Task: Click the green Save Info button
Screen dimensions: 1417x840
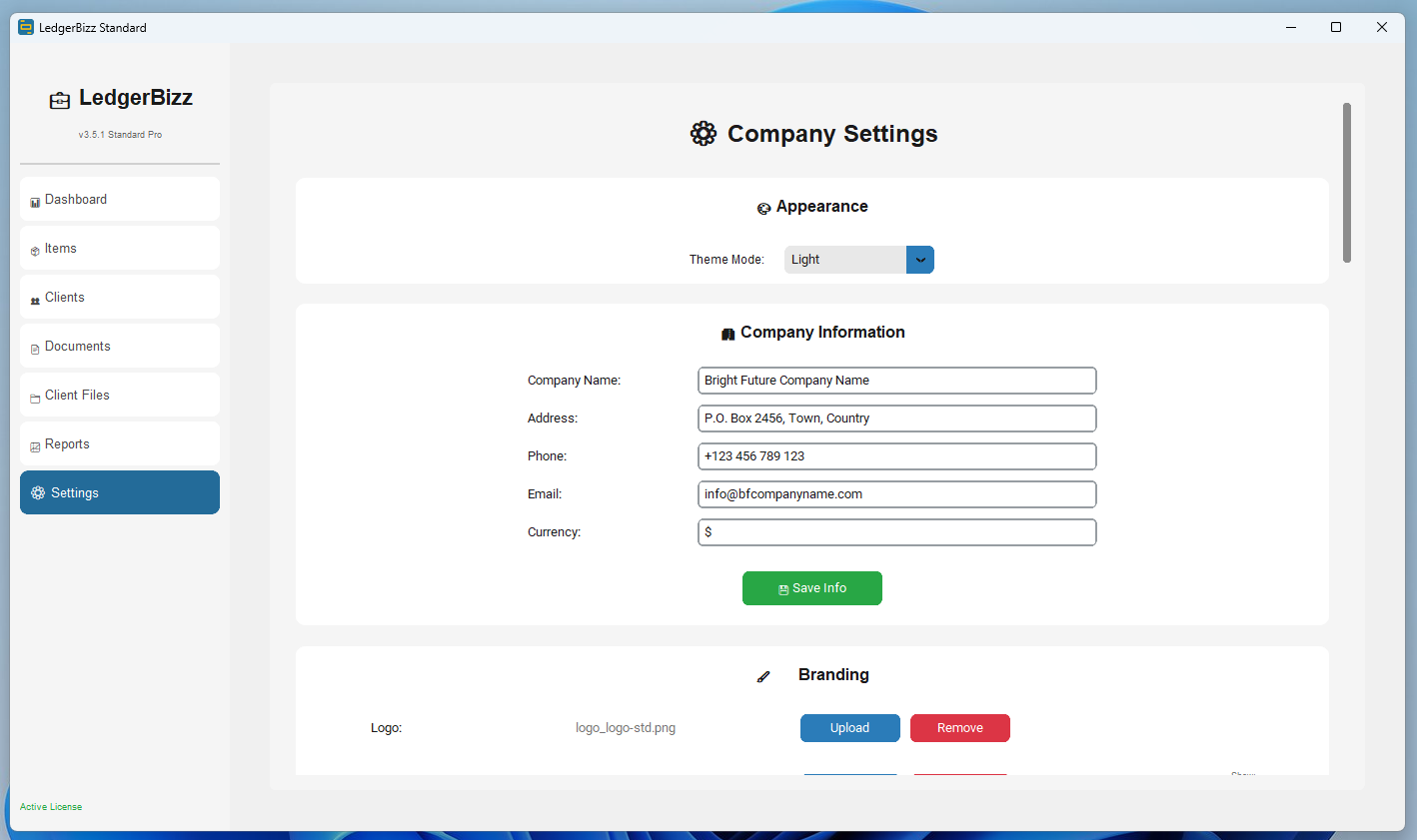Action: pyautogui.click(x=812, y=588)
